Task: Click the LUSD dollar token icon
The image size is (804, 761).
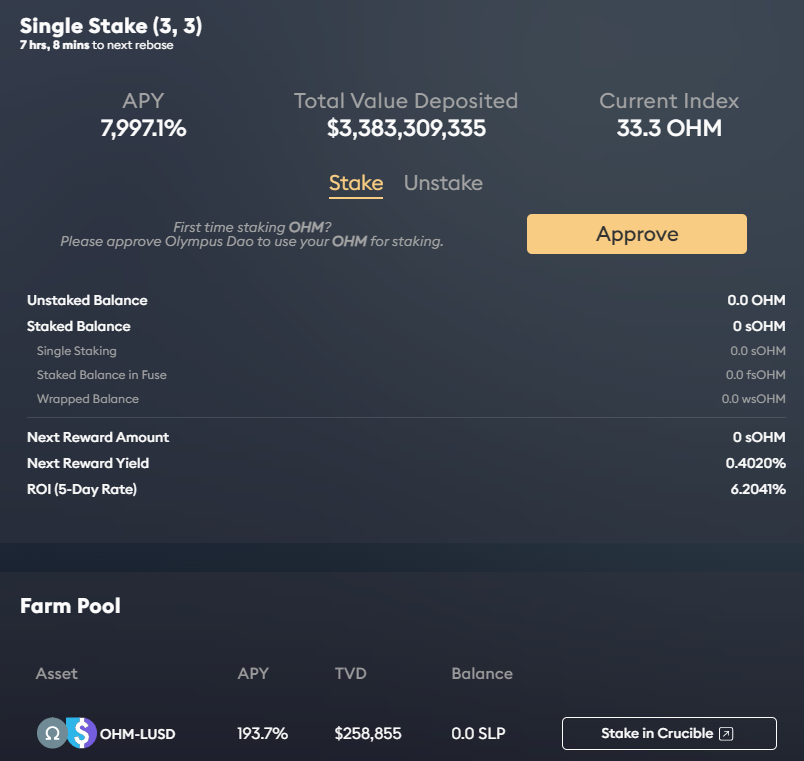Action: [82, 733]
